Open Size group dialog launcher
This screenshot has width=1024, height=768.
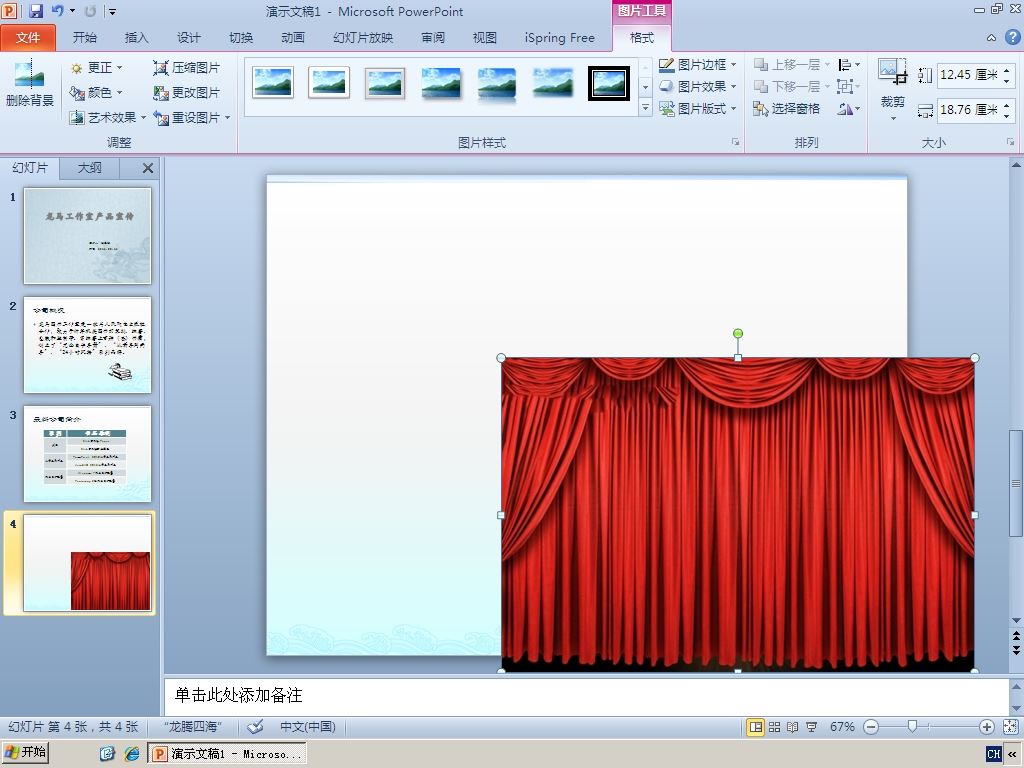(1010, 142)
